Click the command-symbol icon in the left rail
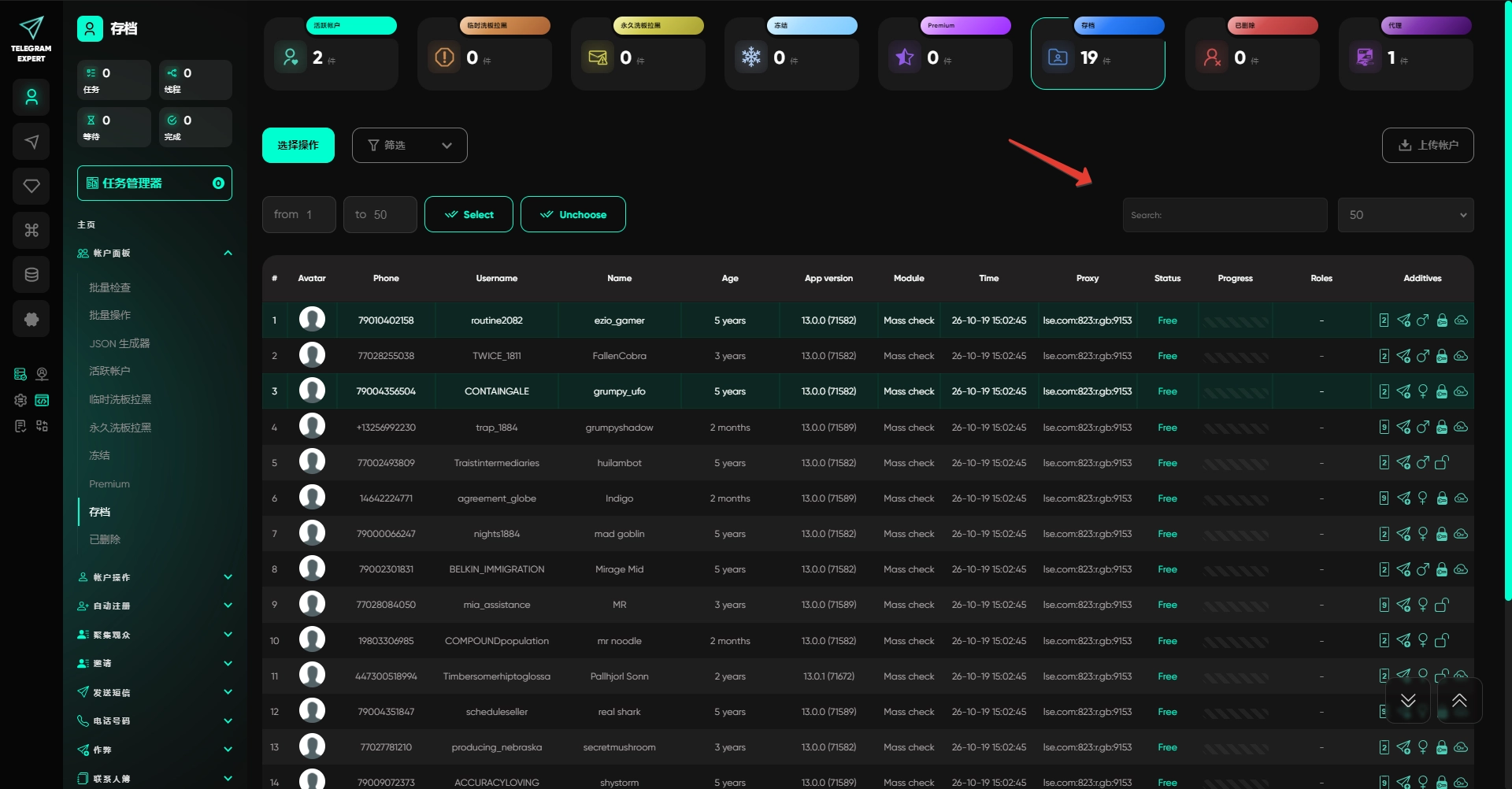Viewport: 1512px width, 789px height. pyautogui.click(x=31, y=230)
